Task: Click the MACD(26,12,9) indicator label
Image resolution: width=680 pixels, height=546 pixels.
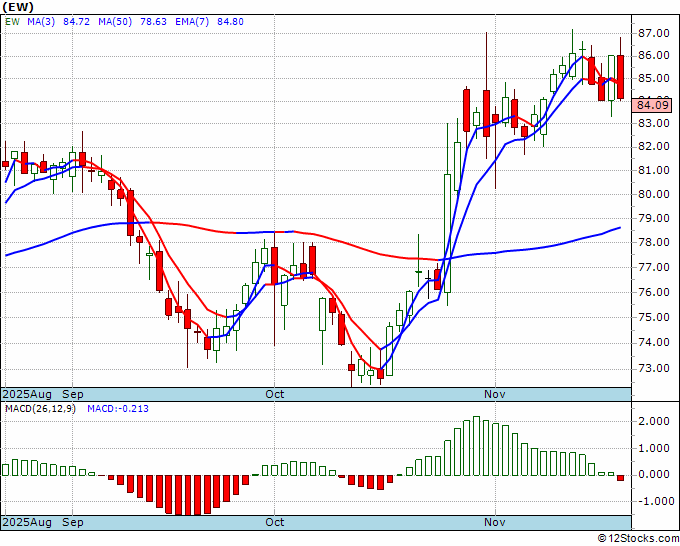Action: (40, 409)
